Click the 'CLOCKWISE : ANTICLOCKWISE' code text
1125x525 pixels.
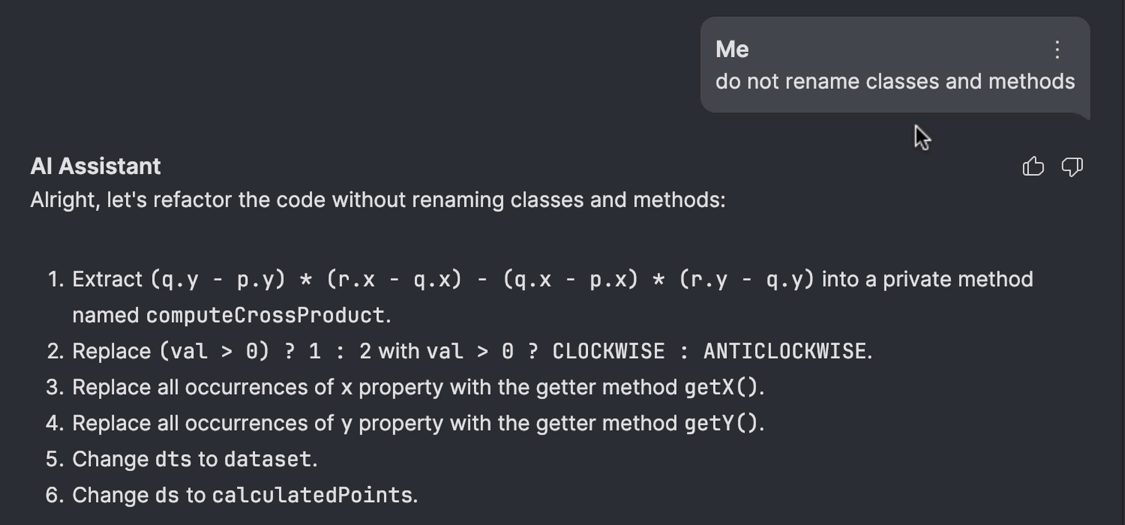pos(709,351)
